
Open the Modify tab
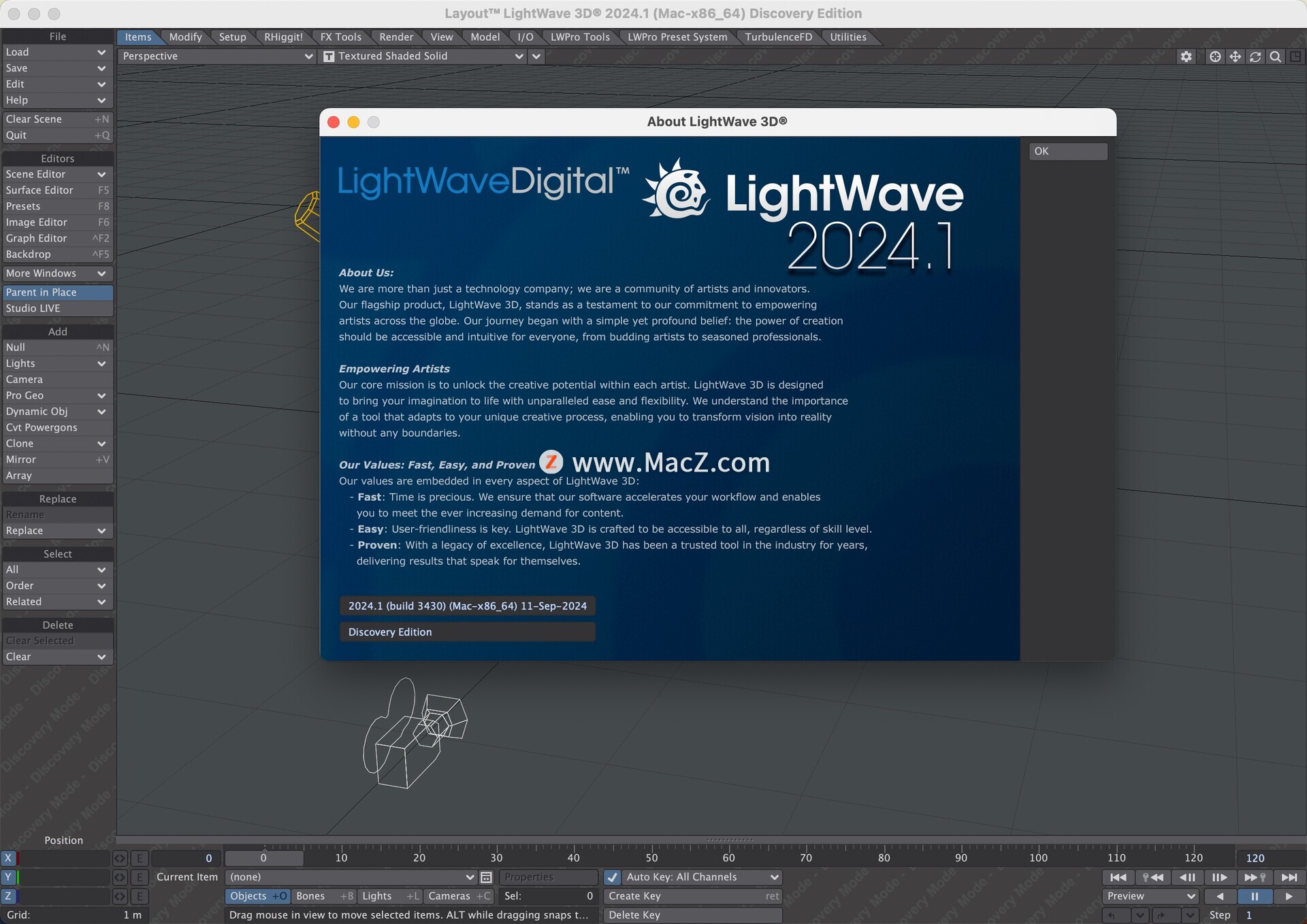pyautogui.click(x=185, y=37)
